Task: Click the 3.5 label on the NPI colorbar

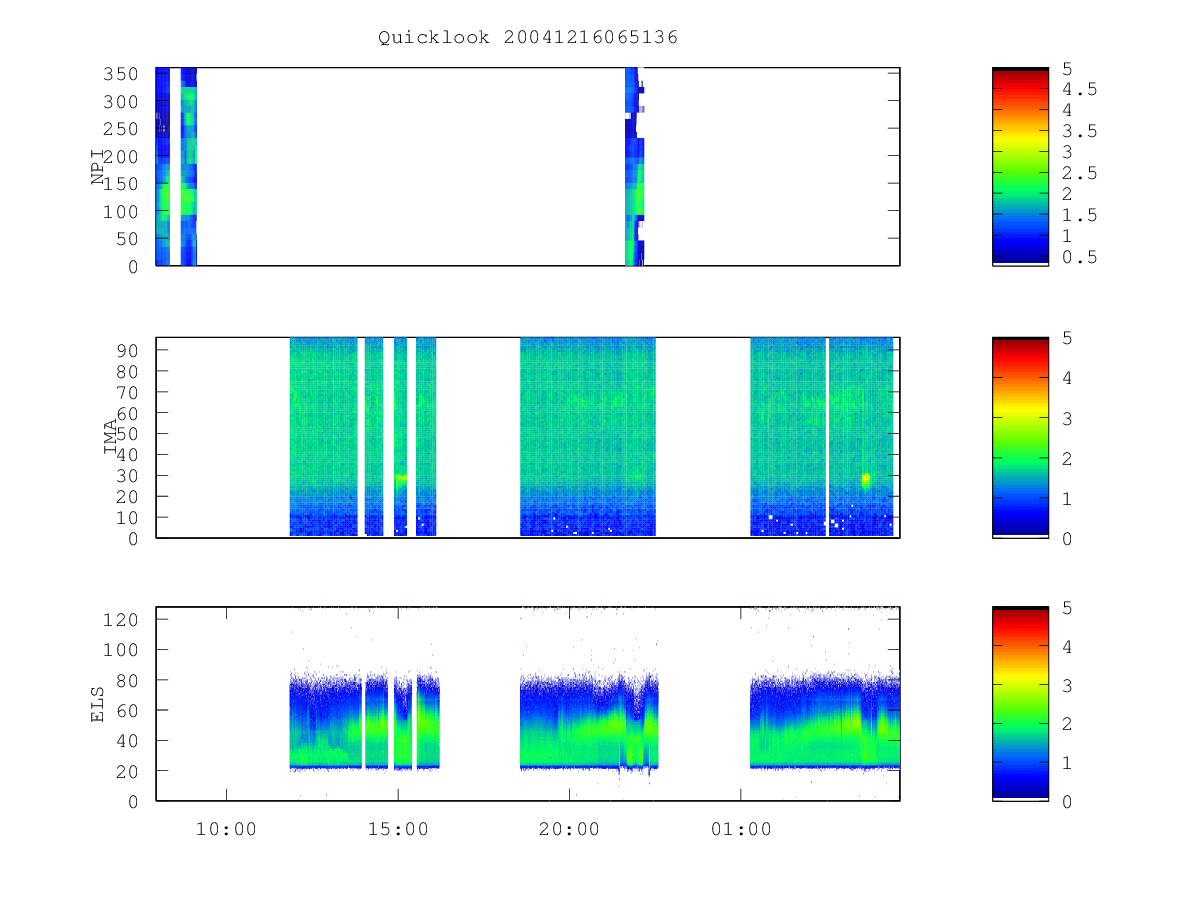Action: click(1080, 131)
